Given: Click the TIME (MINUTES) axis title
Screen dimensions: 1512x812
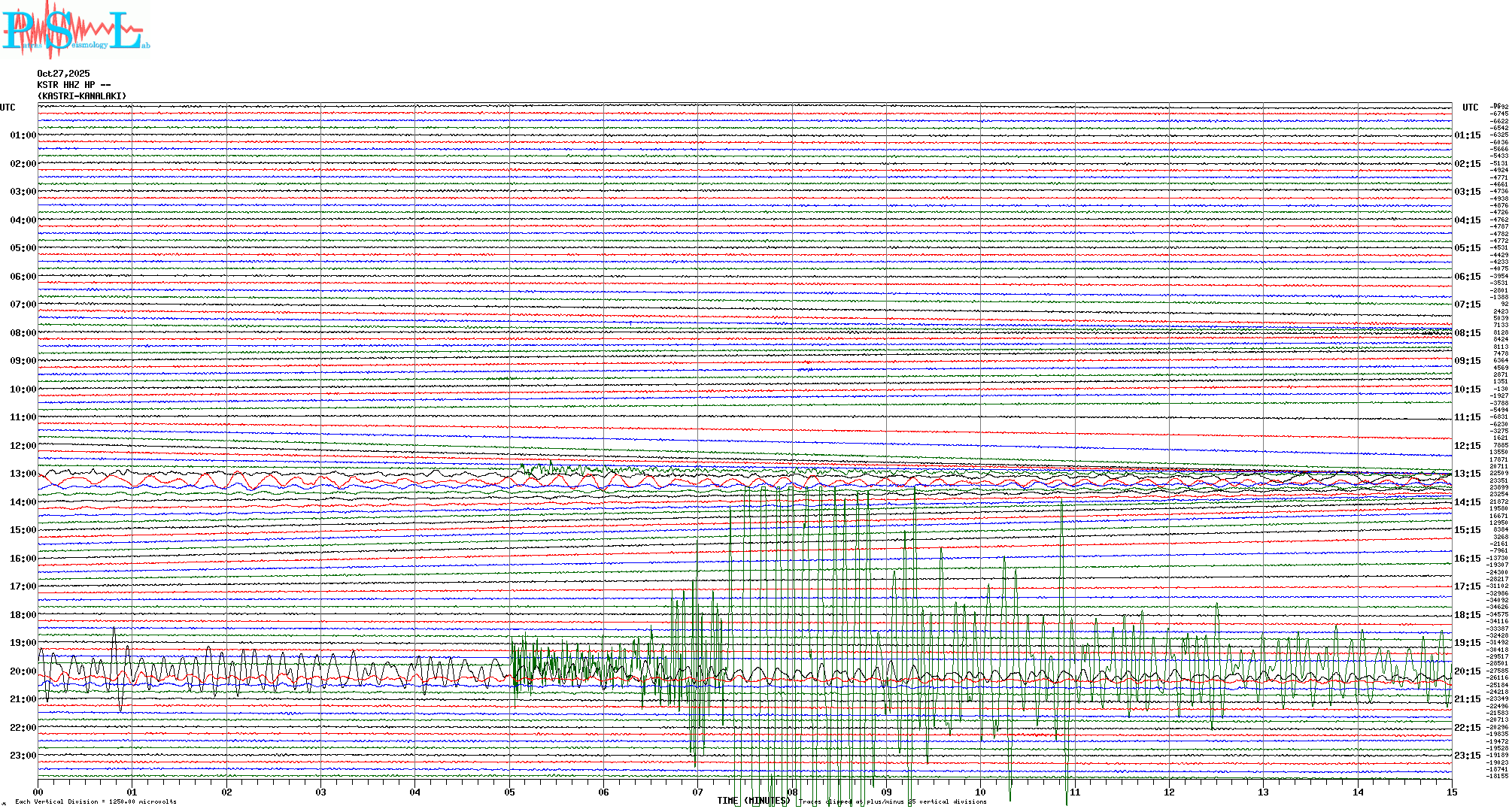Looking at the screenshot, I should [x=752, y=801].
